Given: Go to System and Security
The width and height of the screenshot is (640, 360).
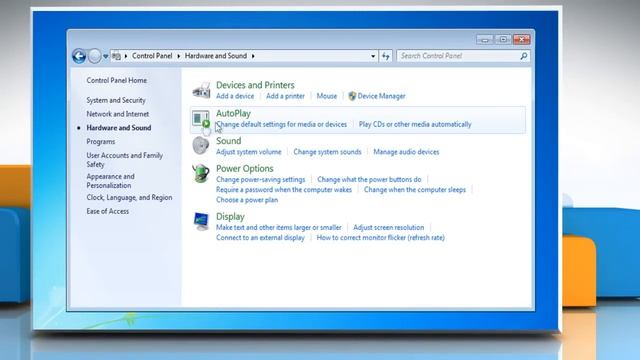Looking at the screenshot, I should 116,100.
